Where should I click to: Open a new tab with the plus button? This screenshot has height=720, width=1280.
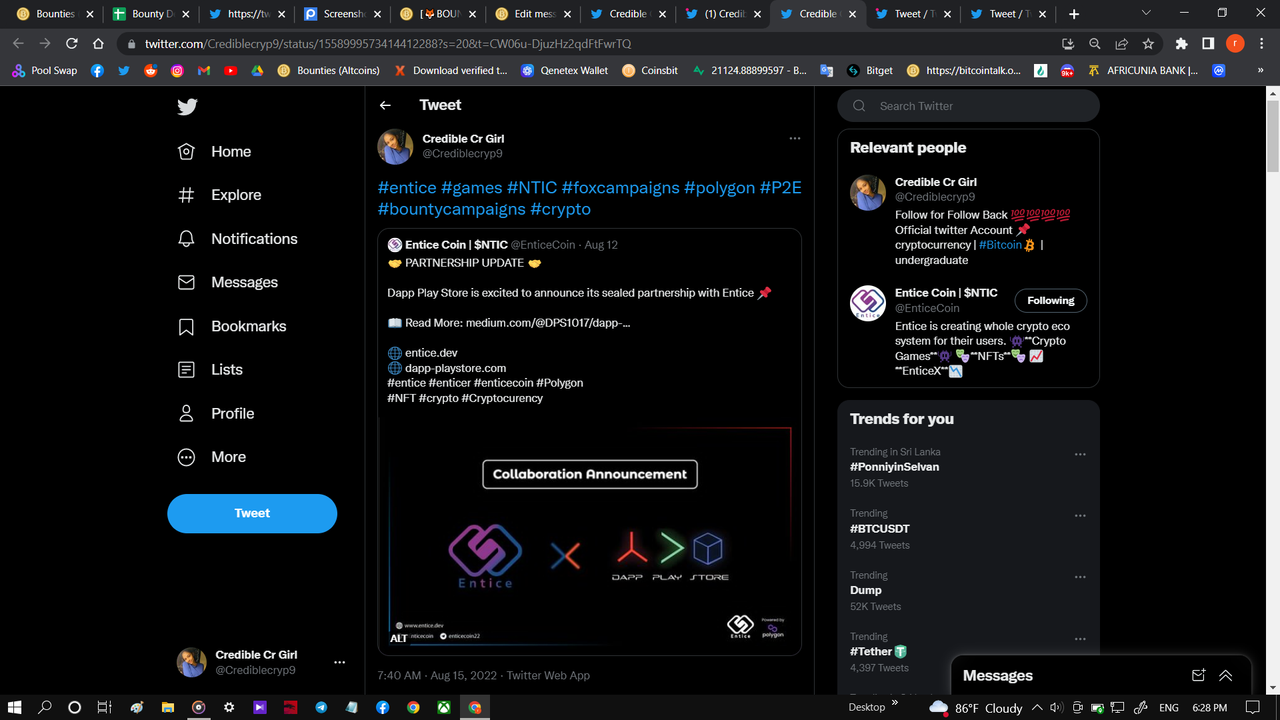1074,14
